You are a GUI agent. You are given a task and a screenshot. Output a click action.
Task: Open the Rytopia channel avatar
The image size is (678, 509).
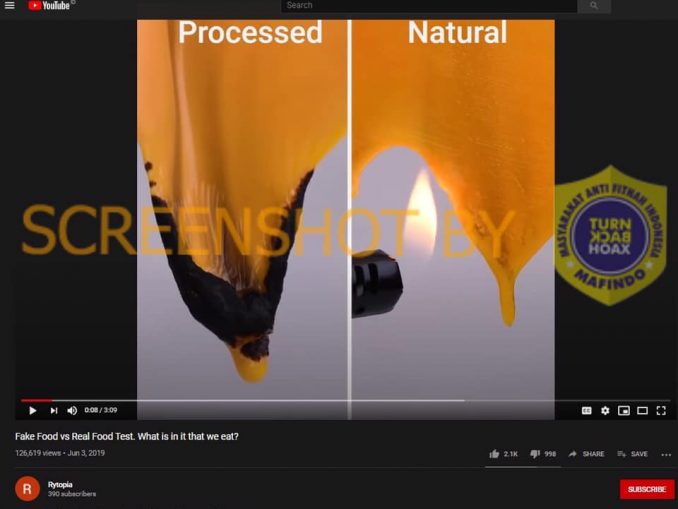[27, 489]
